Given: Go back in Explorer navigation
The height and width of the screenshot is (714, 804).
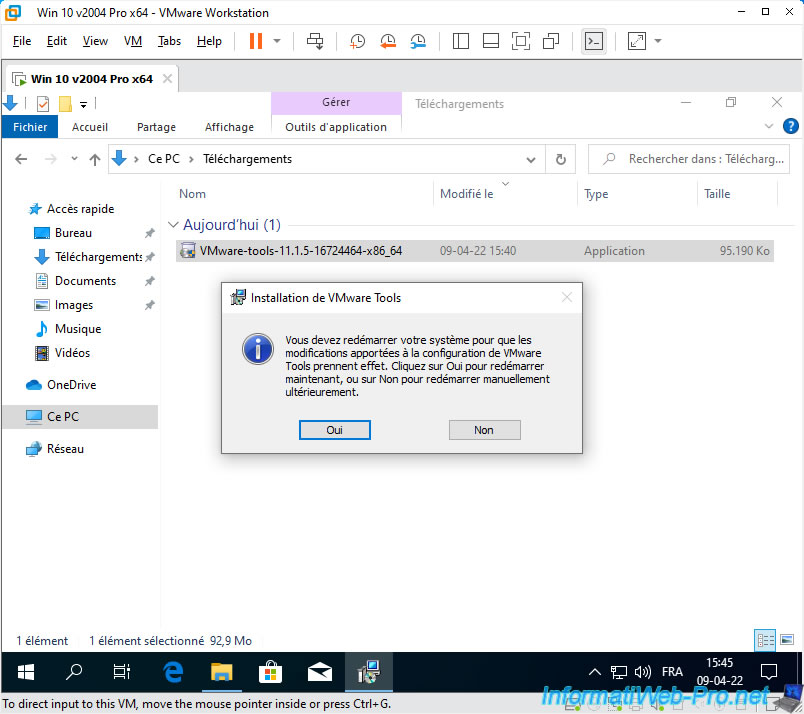Looking at the screenshot, I should [21, 159].
